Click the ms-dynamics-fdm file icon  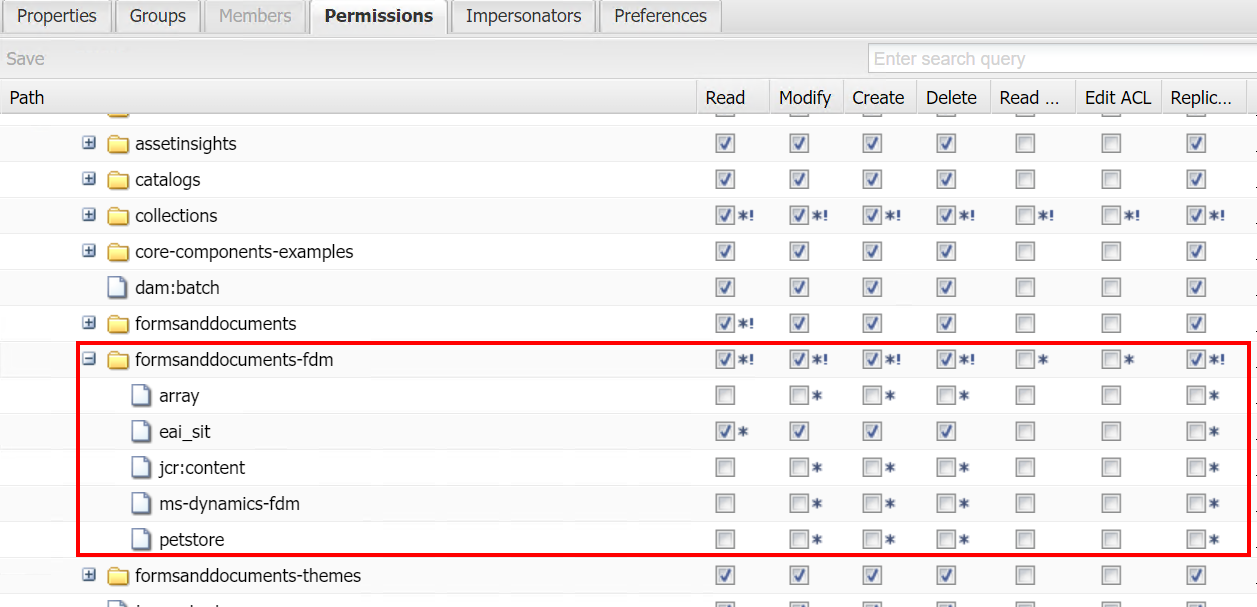141,503
